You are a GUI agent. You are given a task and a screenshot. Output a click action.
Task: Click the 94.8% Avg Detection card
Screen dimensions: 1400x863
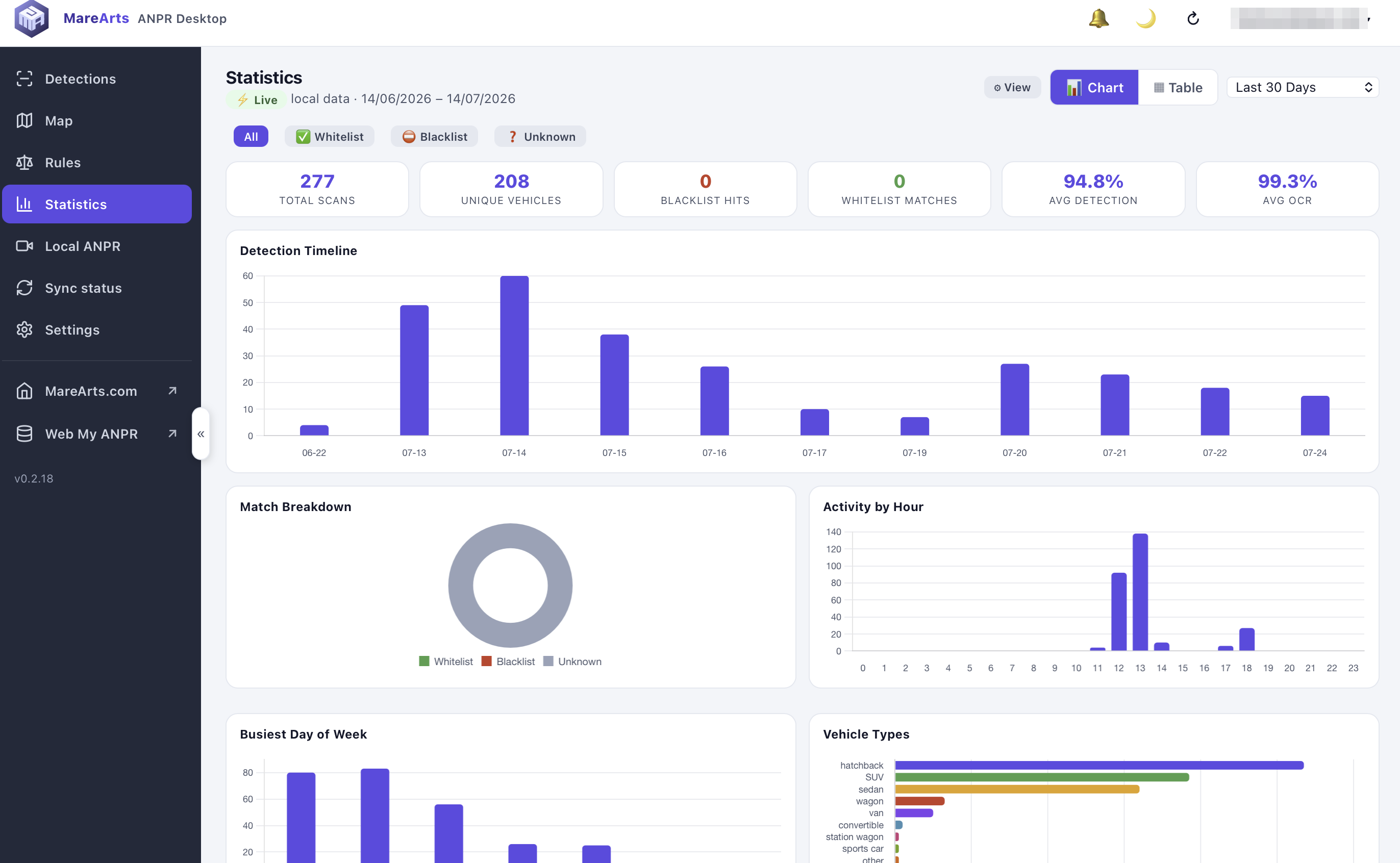1093,189
